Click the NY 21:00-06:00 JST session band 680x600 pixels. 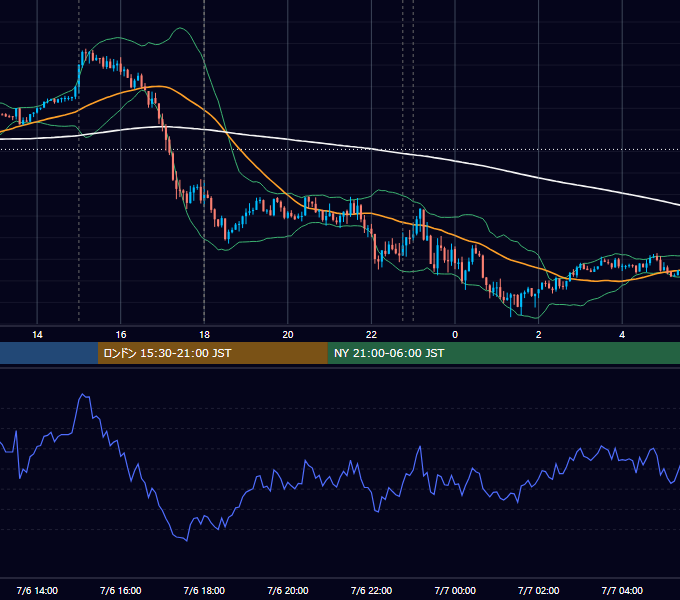(x=503, y=353)
